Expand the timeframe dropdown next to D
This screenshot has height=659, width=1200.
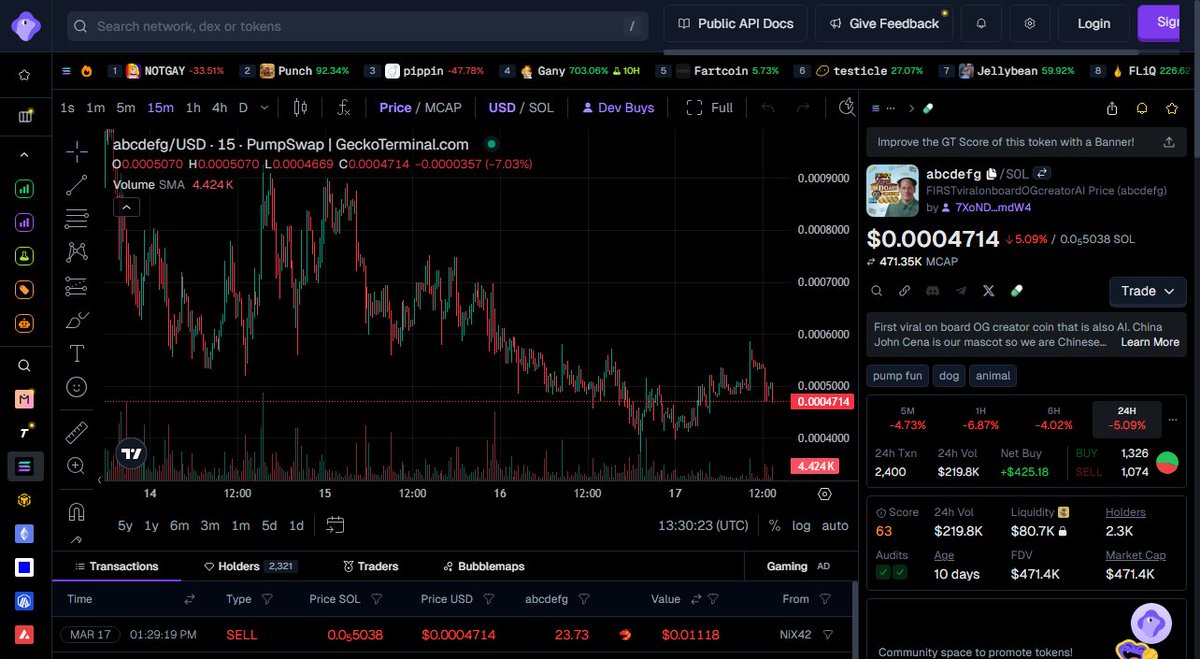pos(264,107)
